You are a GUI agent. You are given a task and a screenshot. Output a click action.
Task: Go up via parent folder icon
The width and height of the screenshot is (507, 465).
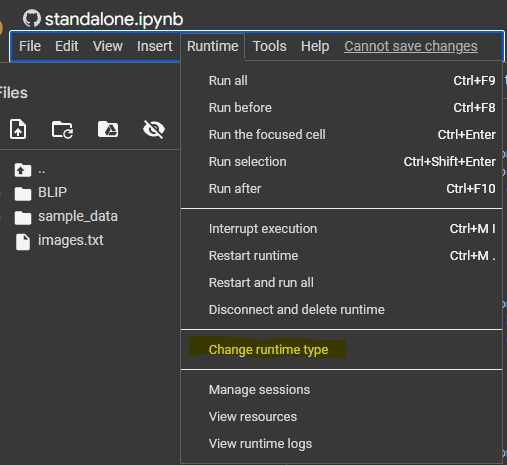point(23,170)
